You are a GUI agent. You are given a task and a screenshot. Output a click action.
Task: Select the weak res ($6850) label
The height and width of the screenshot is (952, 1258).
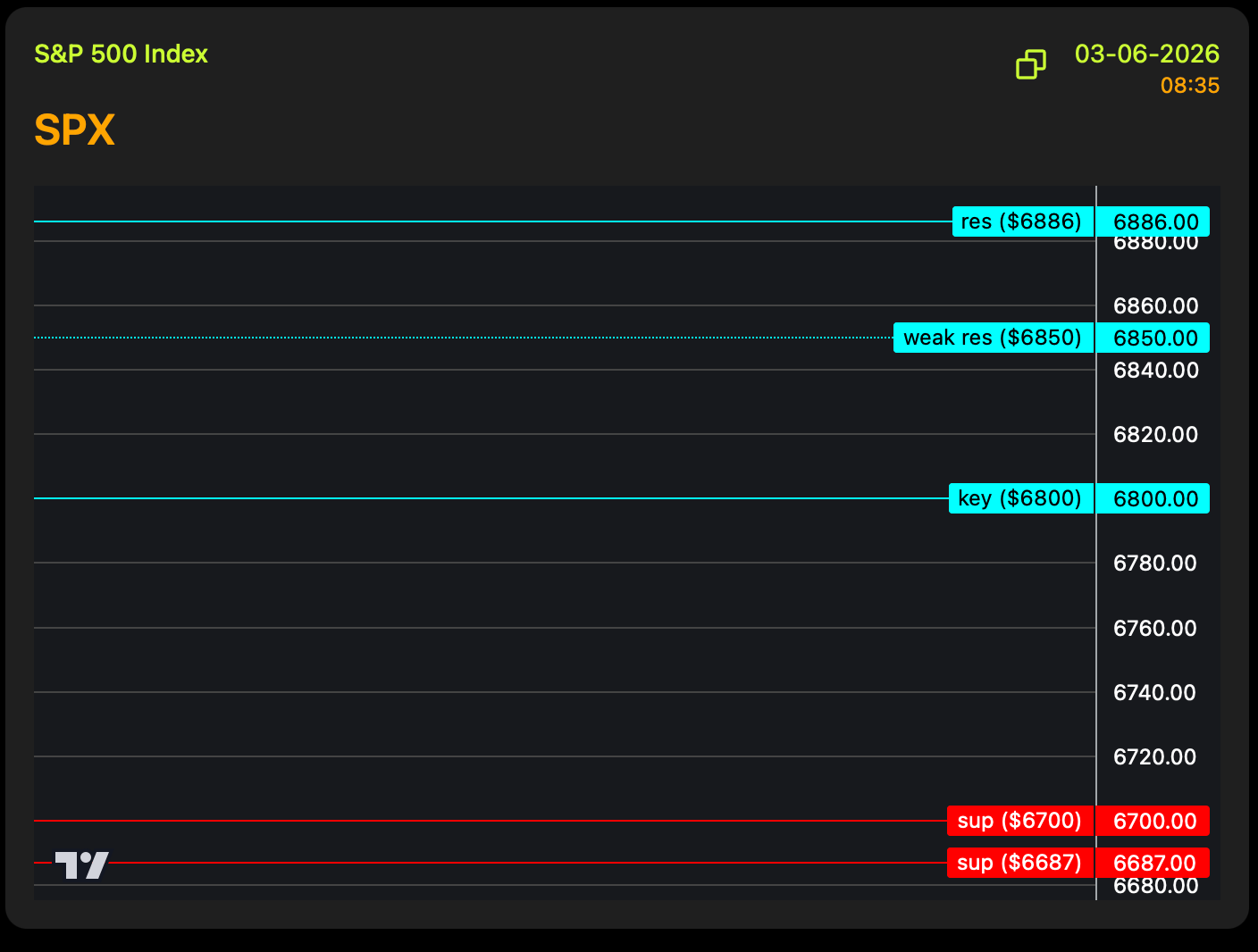coord(993,338)
